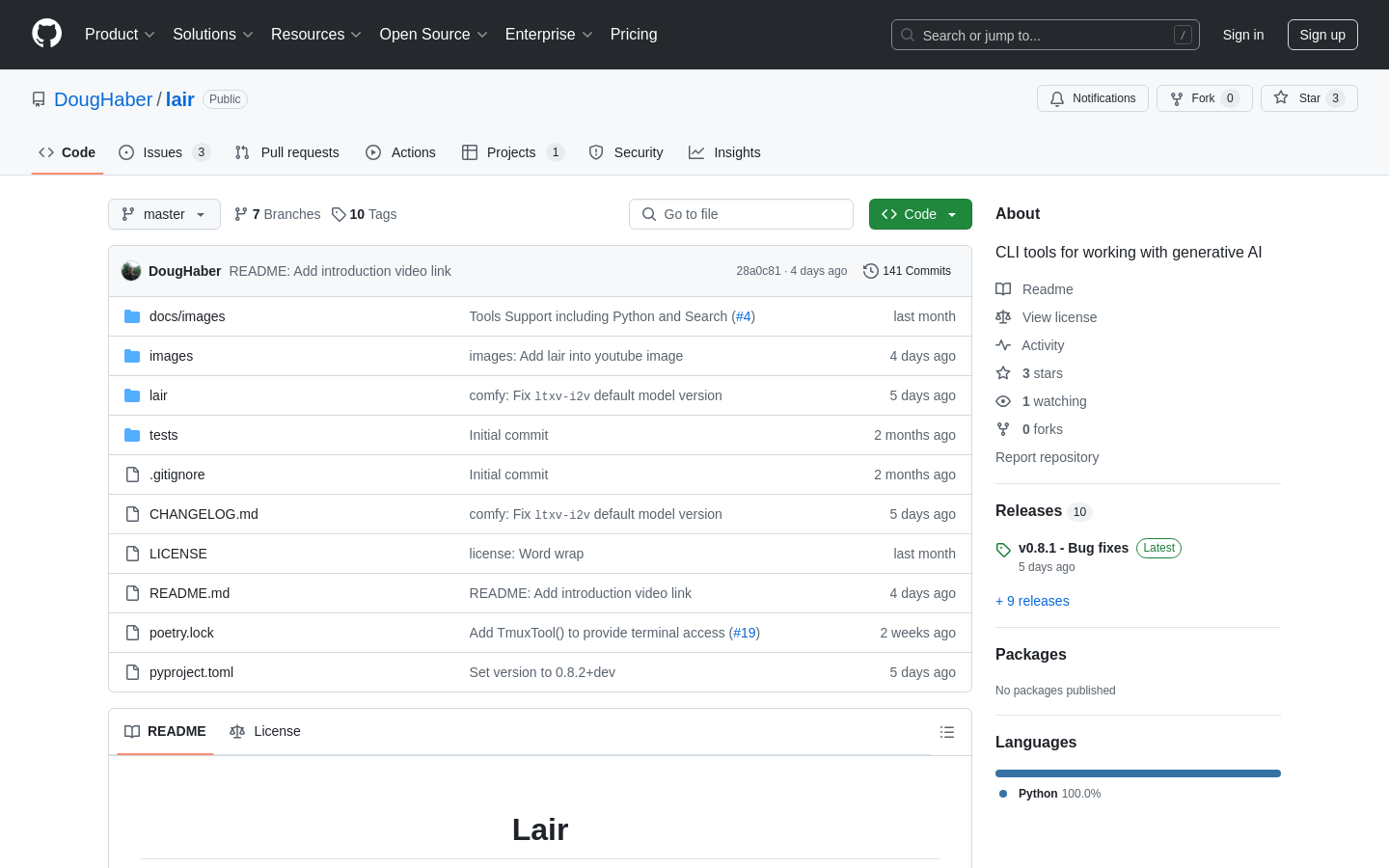This screenshot has height=868, width=1389.
Task: Open commit hash 28a0c81
Action: click(x=758, y=271)
